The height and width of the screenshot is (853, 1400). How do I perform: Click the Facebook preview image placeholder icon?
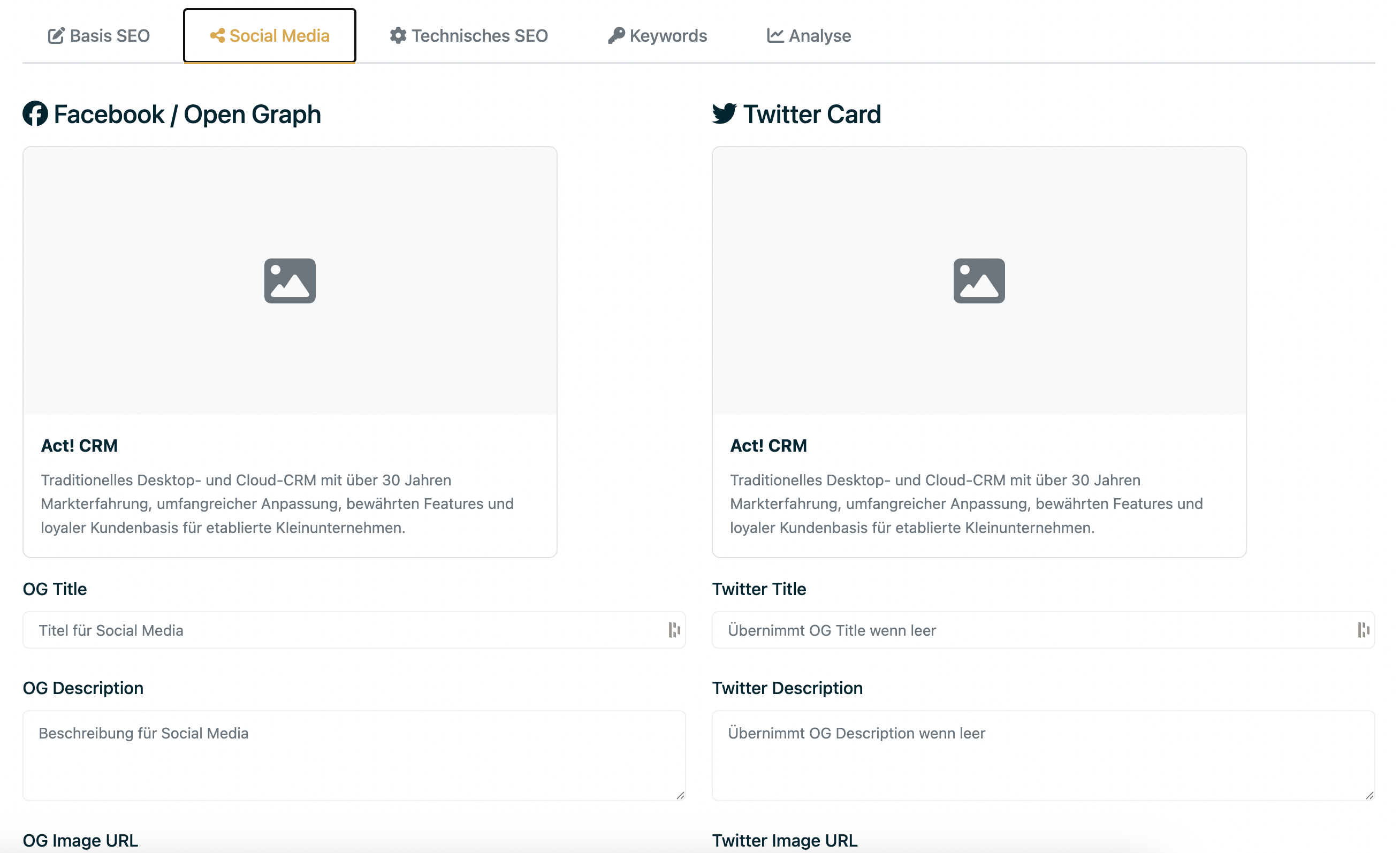click(x=290, y=281)
